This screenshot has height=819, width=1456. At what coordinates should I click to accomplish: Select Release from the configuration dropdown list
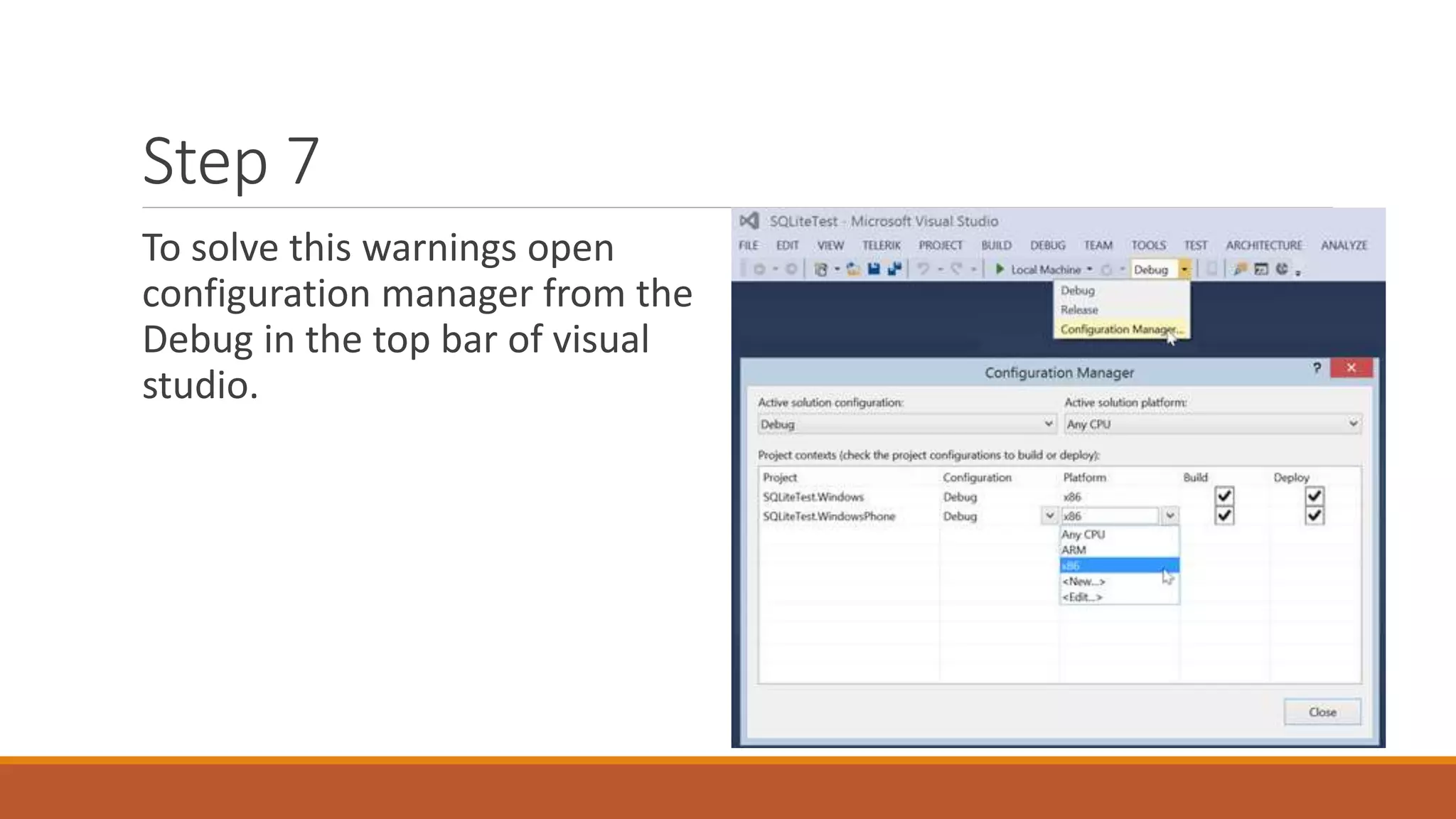[1121, 310]
